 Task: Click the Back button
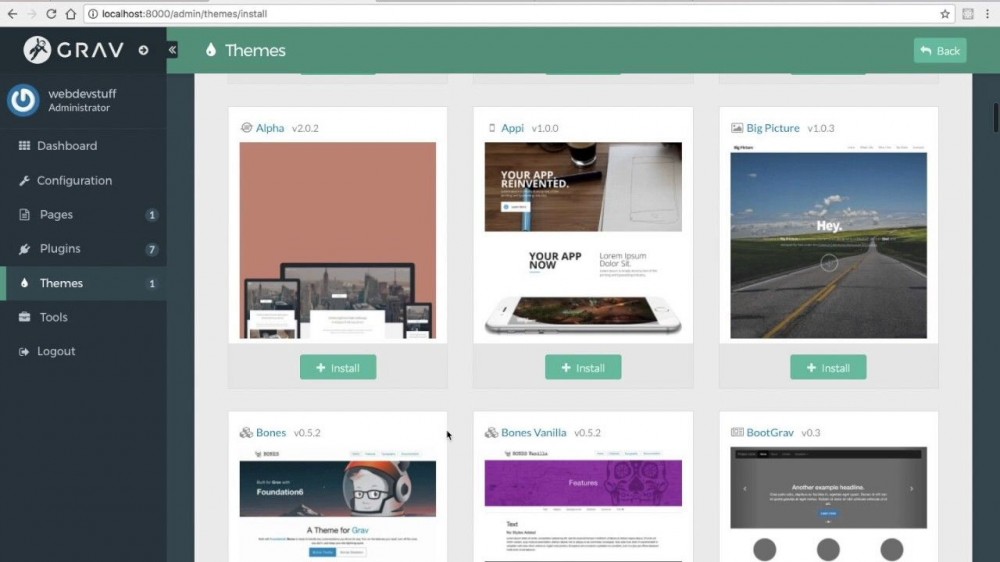tap(939, 51)
